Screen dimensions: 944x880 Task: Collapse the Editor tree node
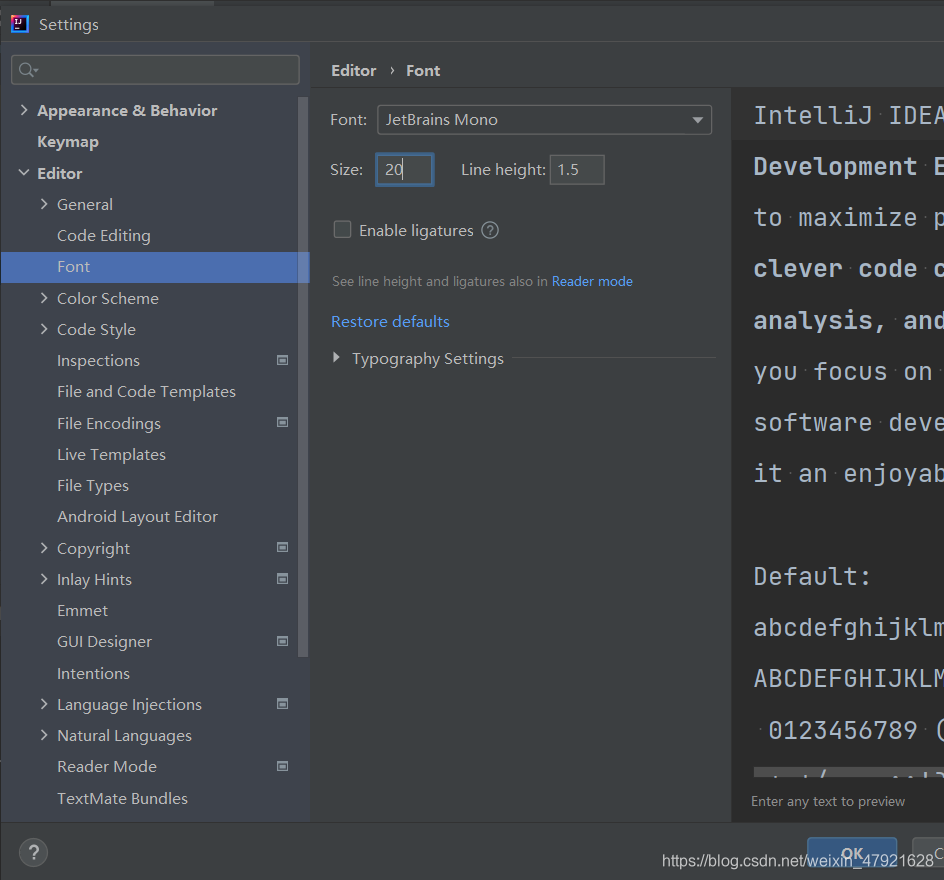[x=24, y=173]
